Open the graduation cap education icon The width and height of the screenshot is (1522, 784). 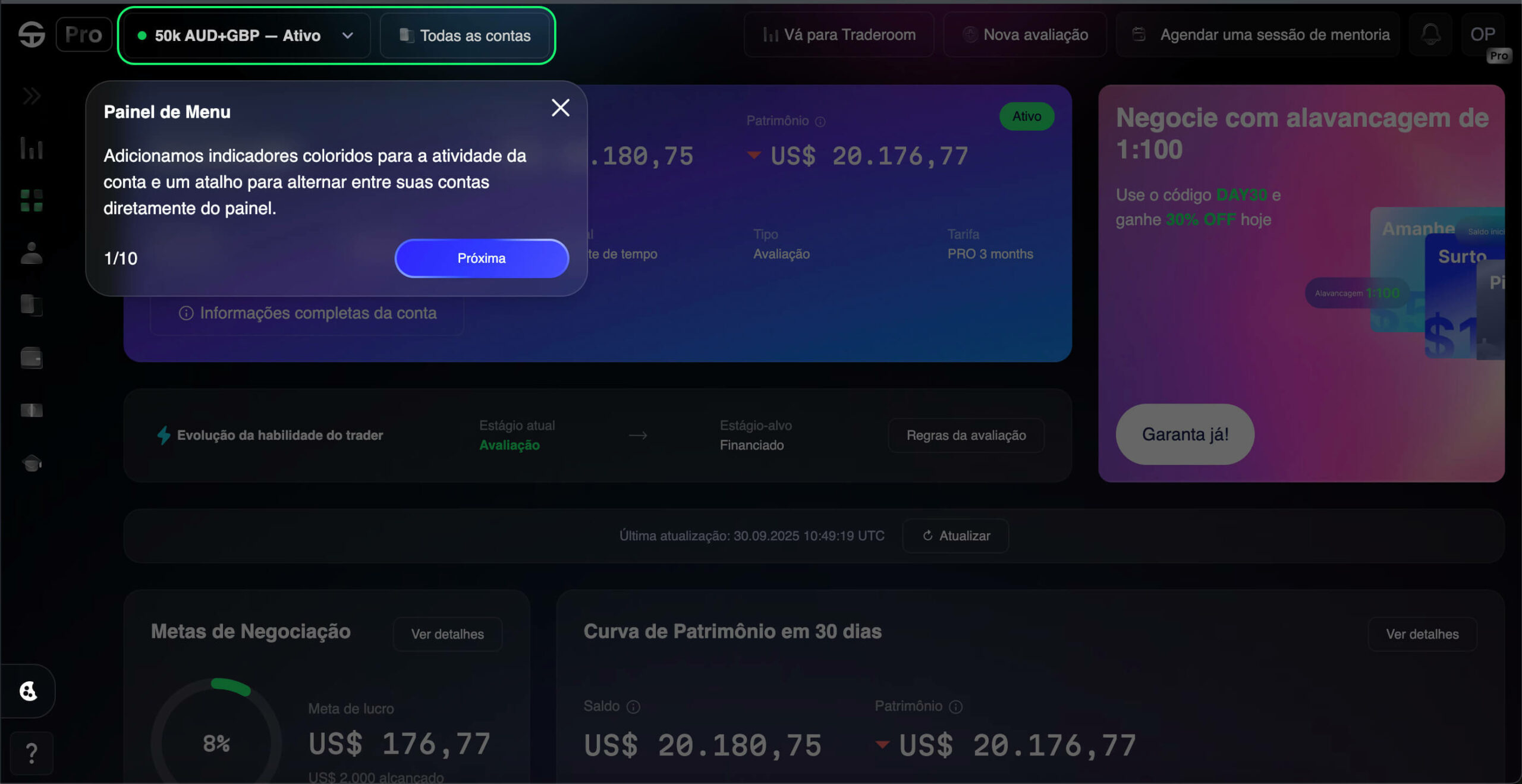32,463
